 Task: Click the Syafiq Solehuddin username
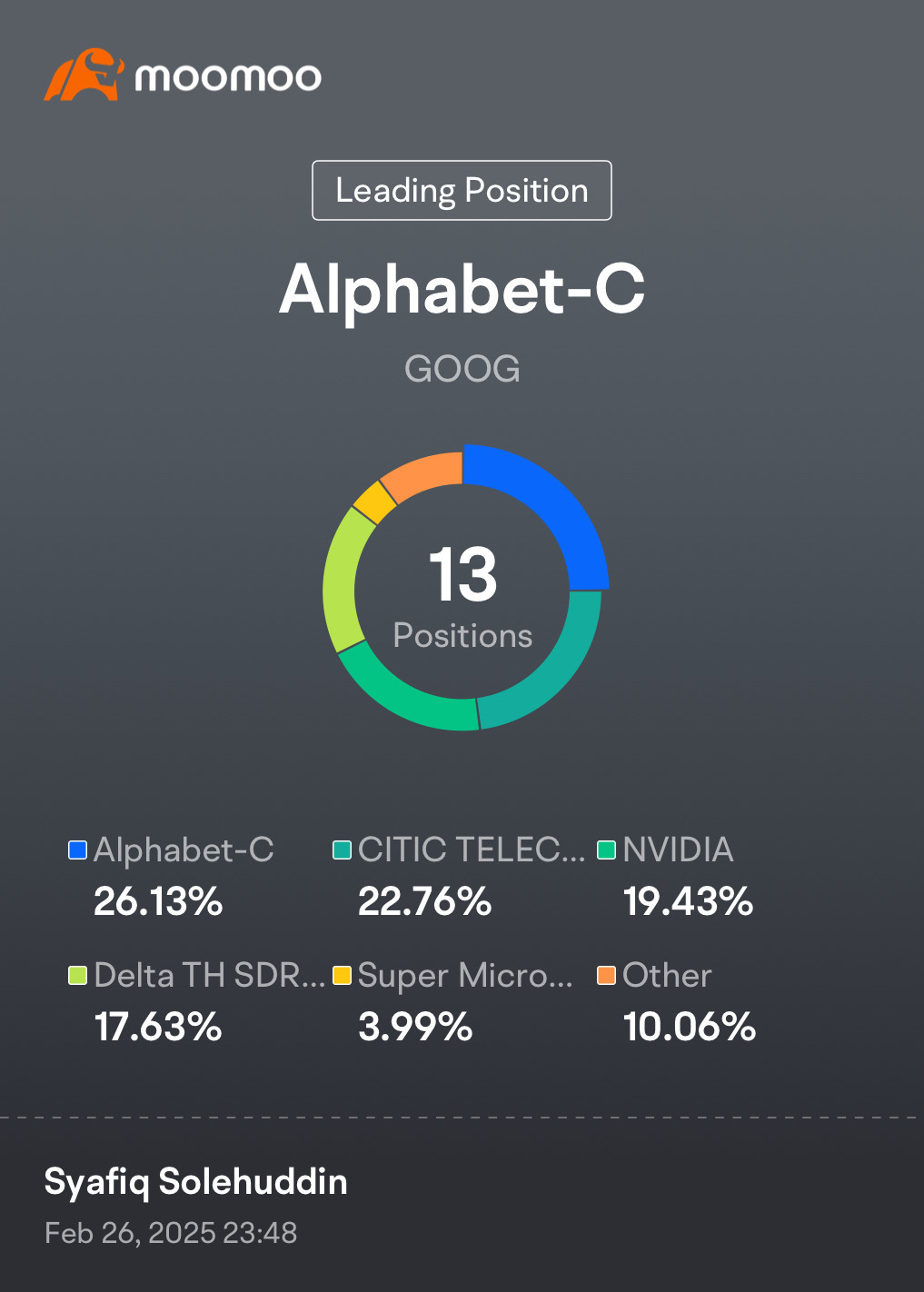[196, 1181]
